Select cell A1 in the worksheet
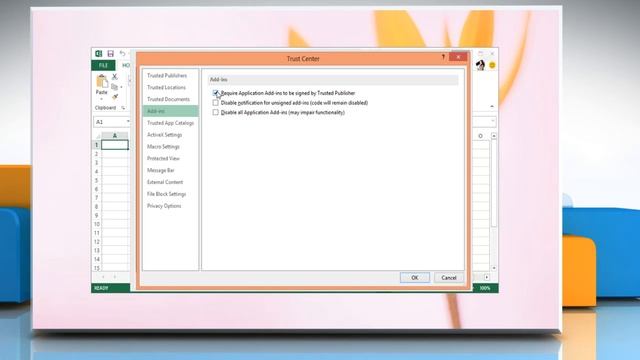The image size is (640, 360). pos(115,145)
